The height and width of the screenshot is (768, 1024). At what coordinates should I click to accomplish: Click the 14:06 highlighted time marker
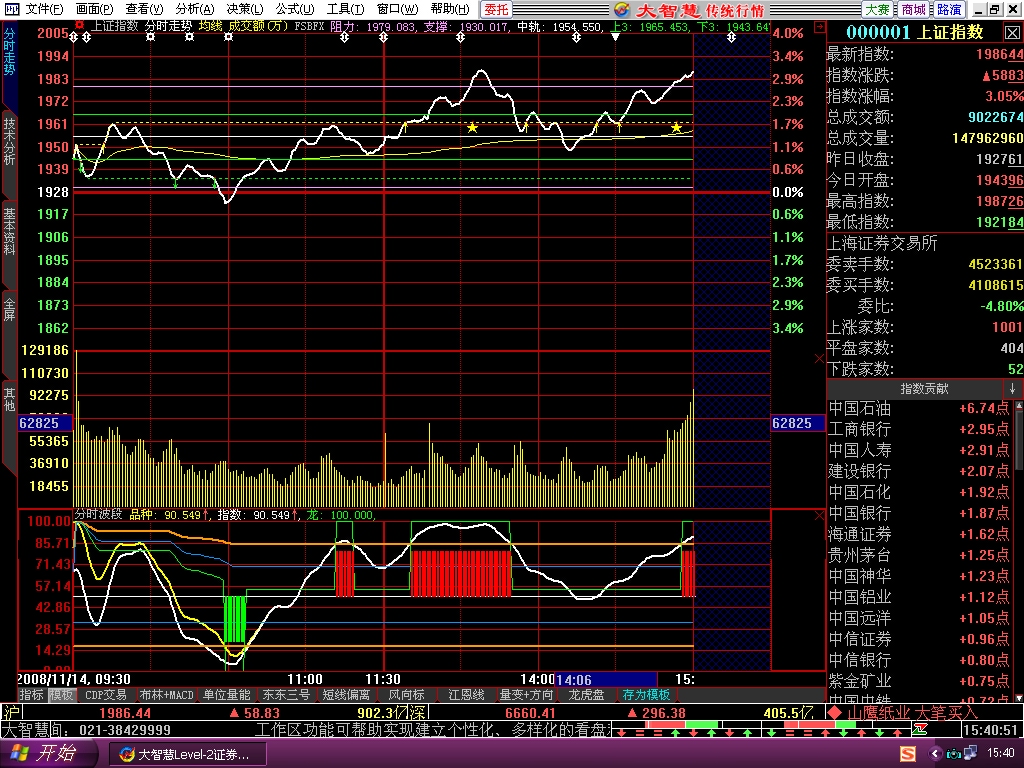pos(605,680)
